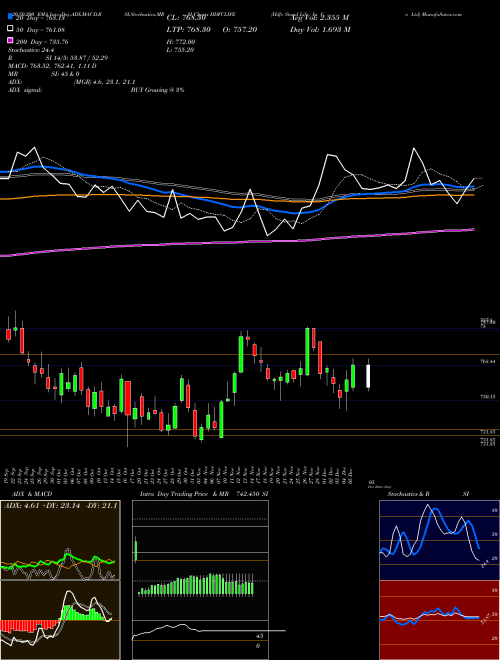Click the '(MGR) 4.6, 23.1, 21.1' ADX values
The width and height of the screenshot is (500, 660).
click(x=104, y=82)
